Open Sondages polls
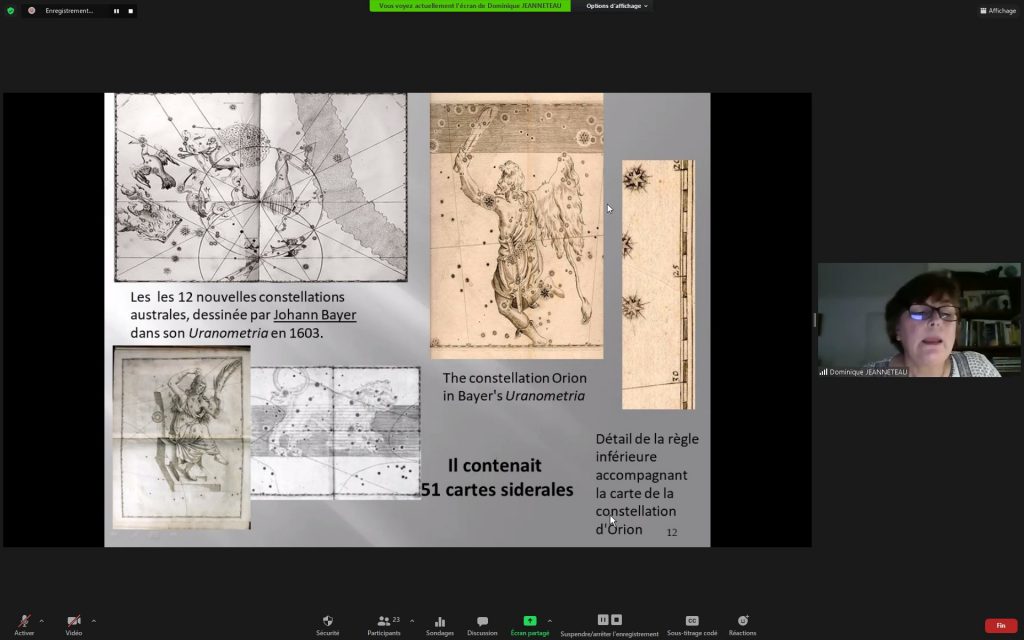The image size is (1024, 640). [440, 625]
